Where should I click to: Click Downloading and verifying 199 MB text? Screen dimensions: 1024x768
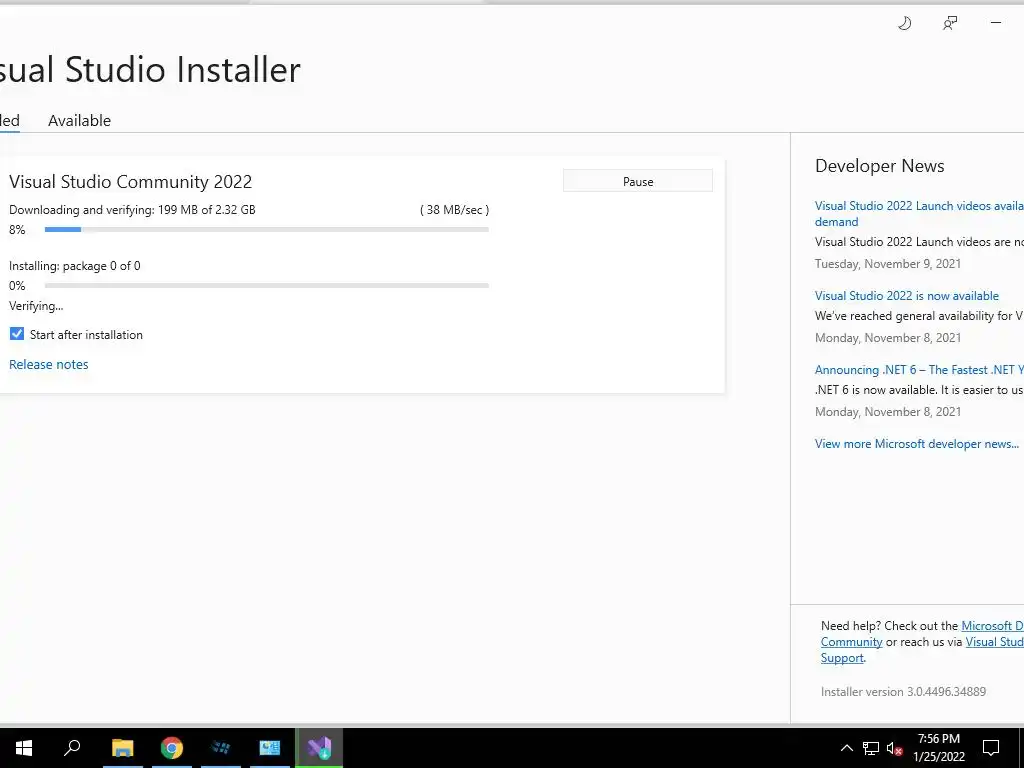click(x=132, y=210)
